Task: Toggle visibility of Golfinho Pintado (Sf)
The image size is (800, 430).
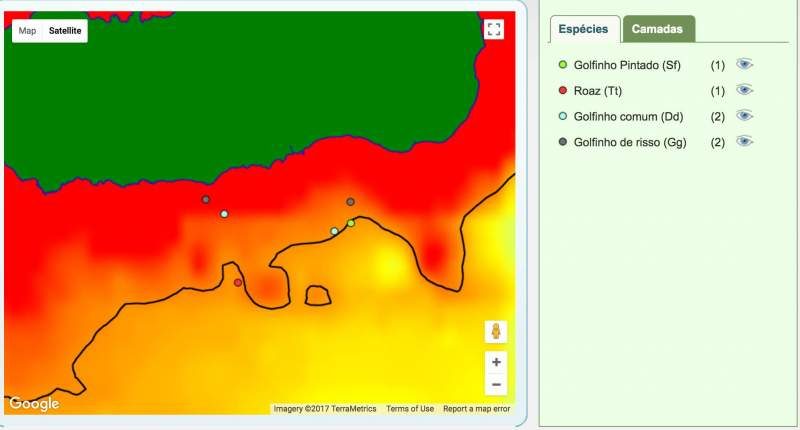Action: coord(744,64)
